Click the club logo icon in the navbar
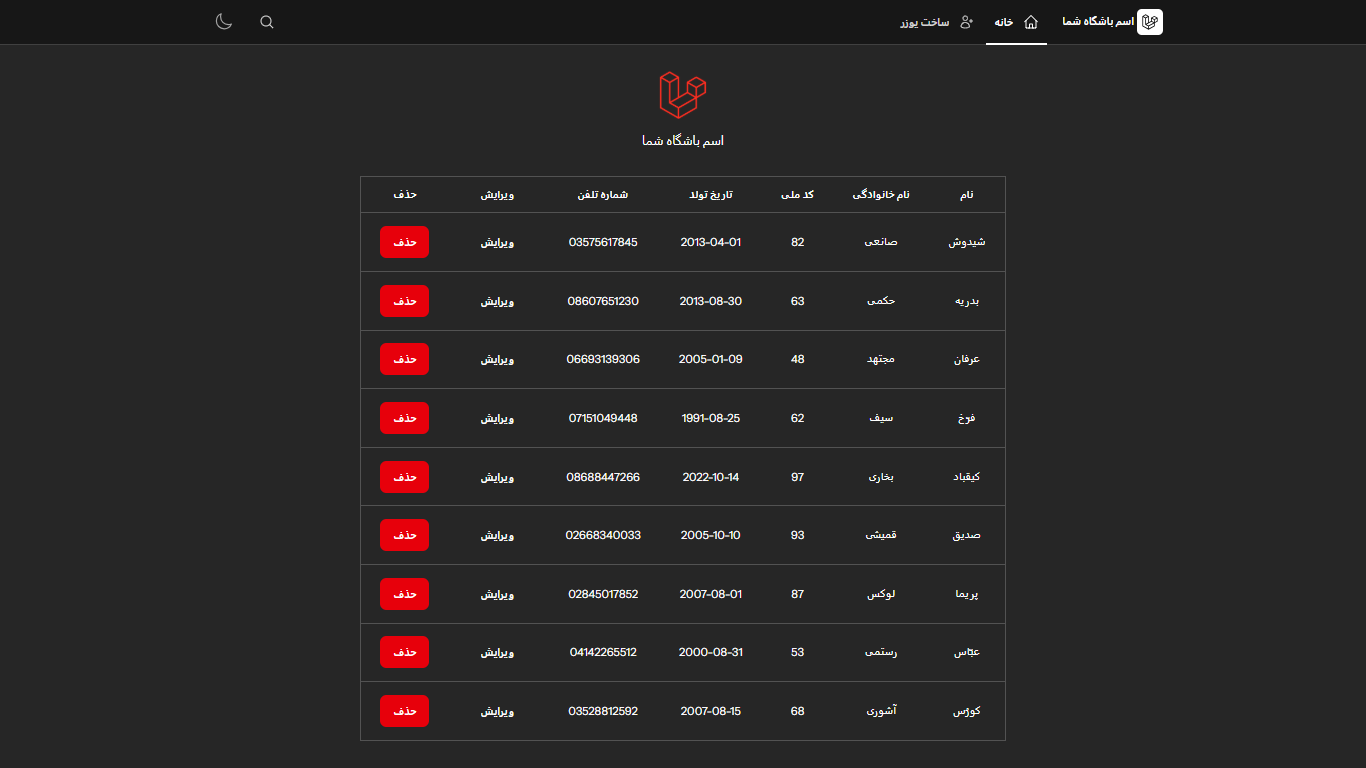Image resolution: width=1366 pixels, height=768 pixels. [1150, 22]
